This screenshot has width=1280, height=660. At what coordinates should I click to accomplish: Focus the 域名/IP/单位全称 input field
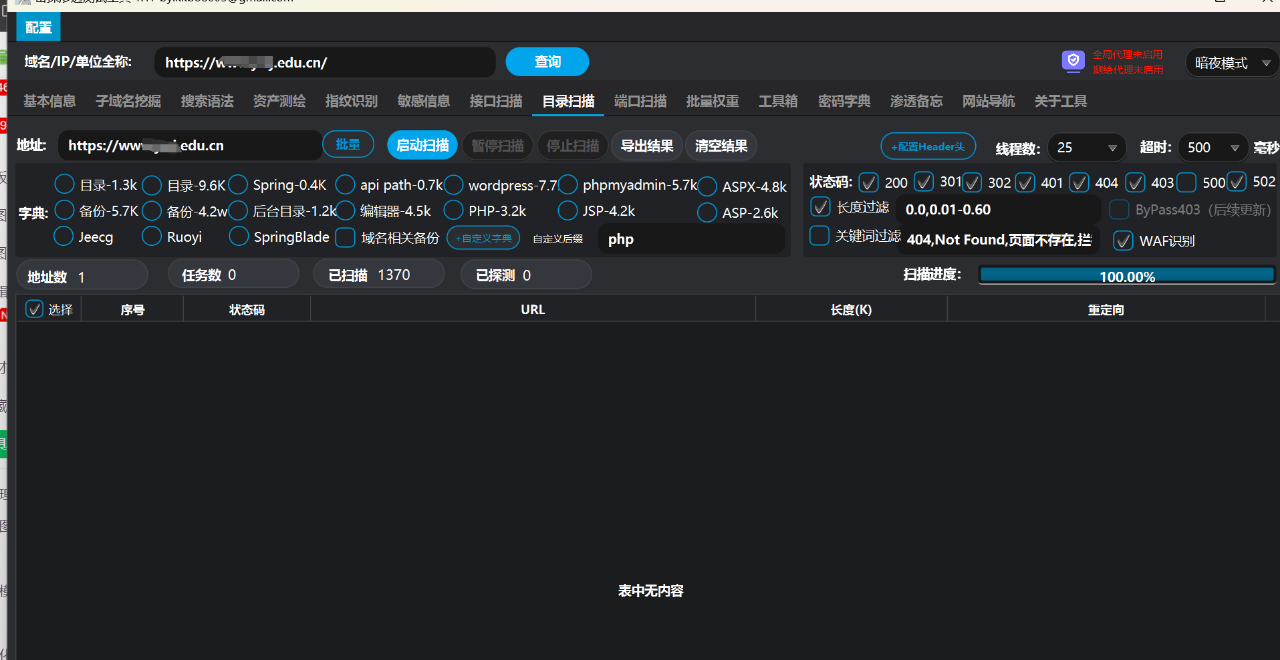(x=325, y=62)
